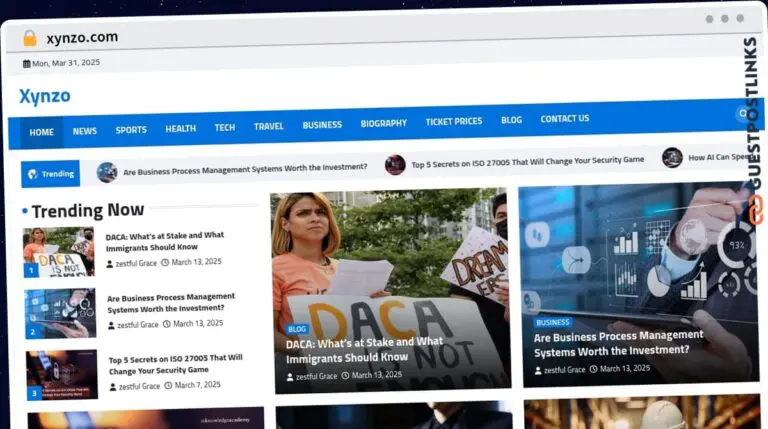
Task: Click the second Trending Now thumbnail image
Action: pyautogui.click(x=60, y=313)
